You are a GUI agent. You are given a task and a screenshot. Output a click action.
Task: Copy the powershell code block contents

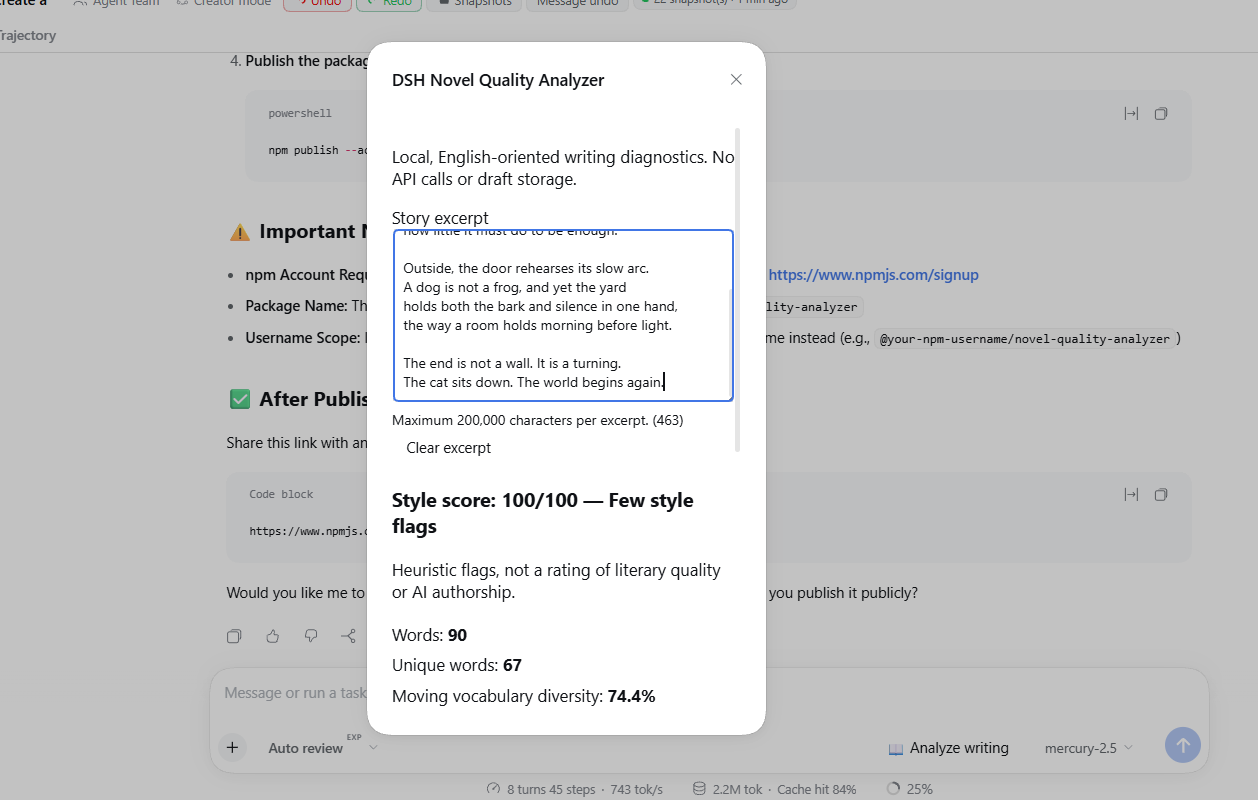coord(1161,114)
